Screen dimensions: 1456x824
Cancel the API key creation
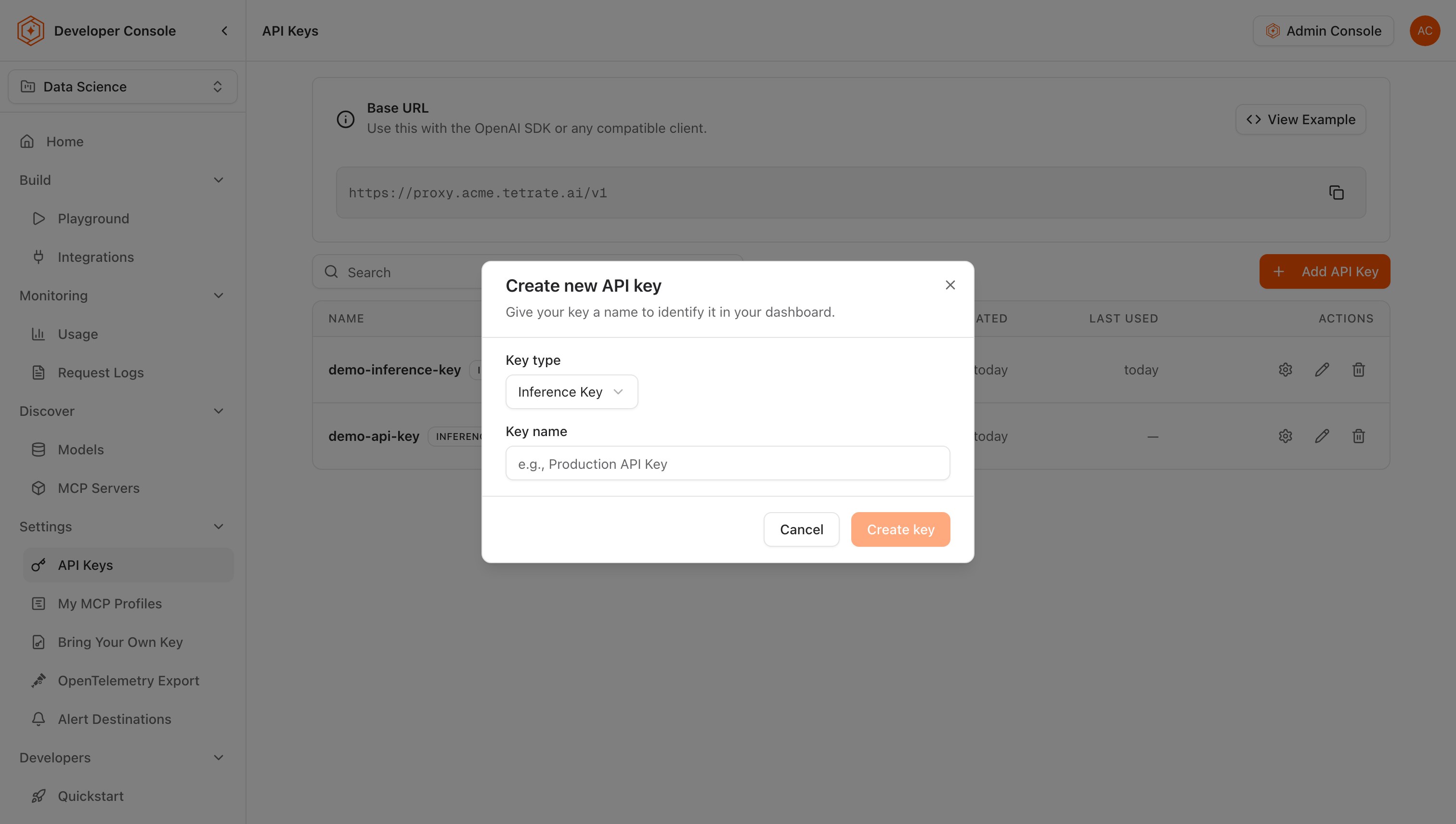coord(801,529)
